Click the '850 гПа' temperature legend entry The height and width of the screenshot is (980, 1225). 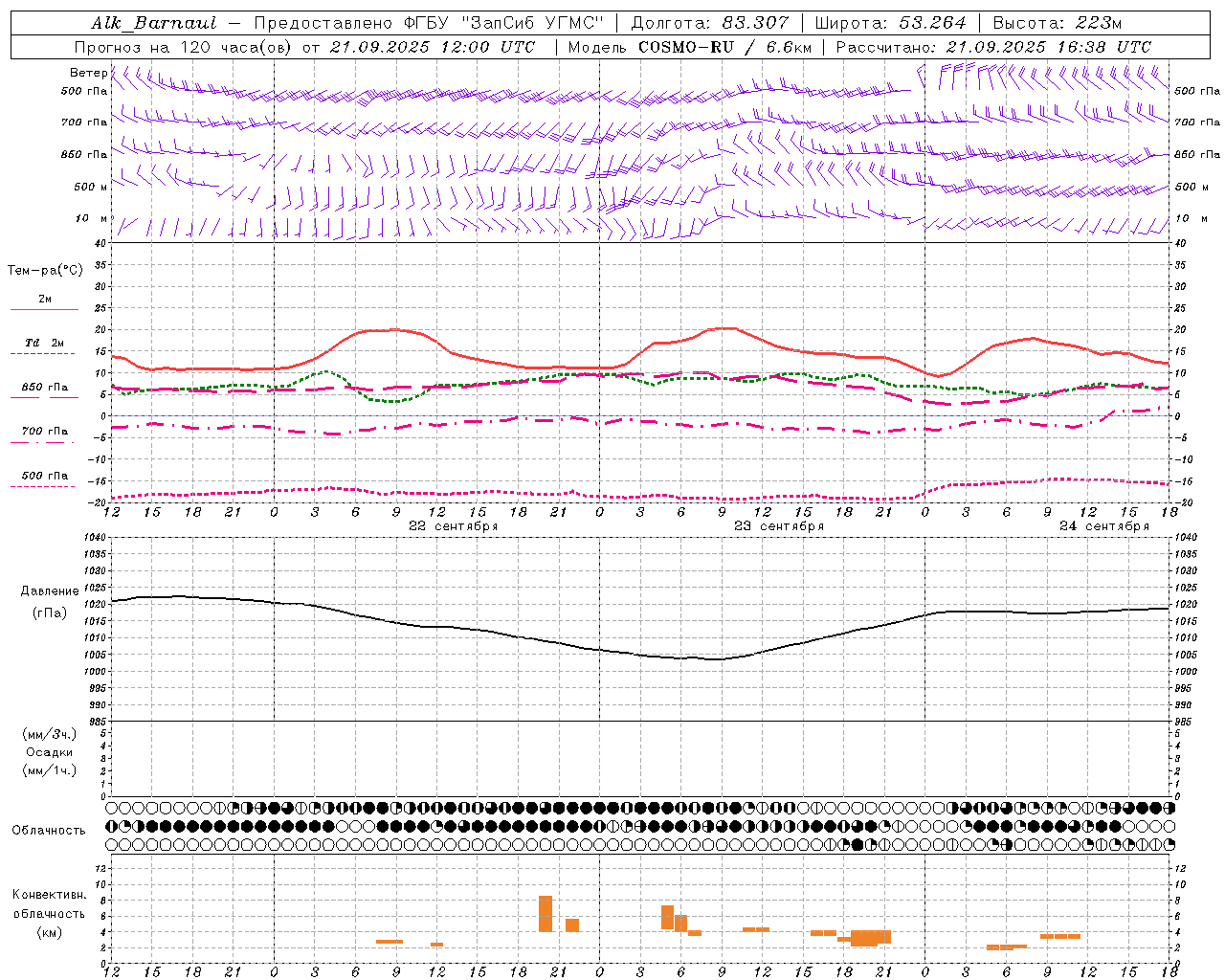44,388
